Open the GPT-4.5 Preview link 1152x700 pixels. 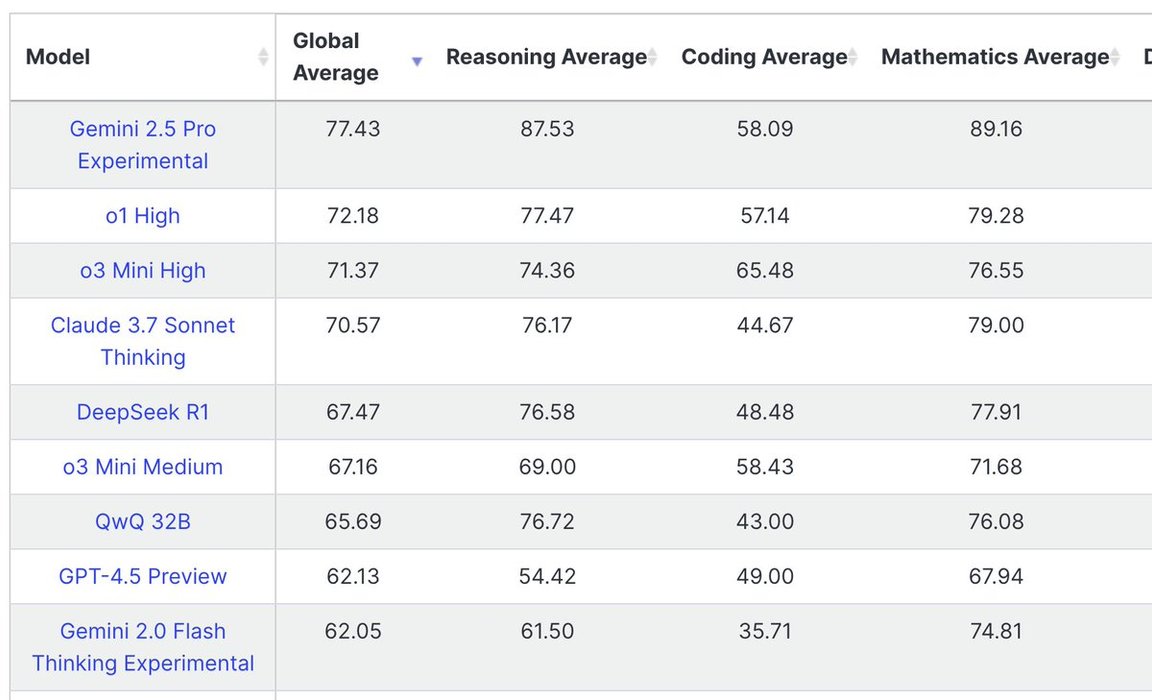click(x=143, y=576)
